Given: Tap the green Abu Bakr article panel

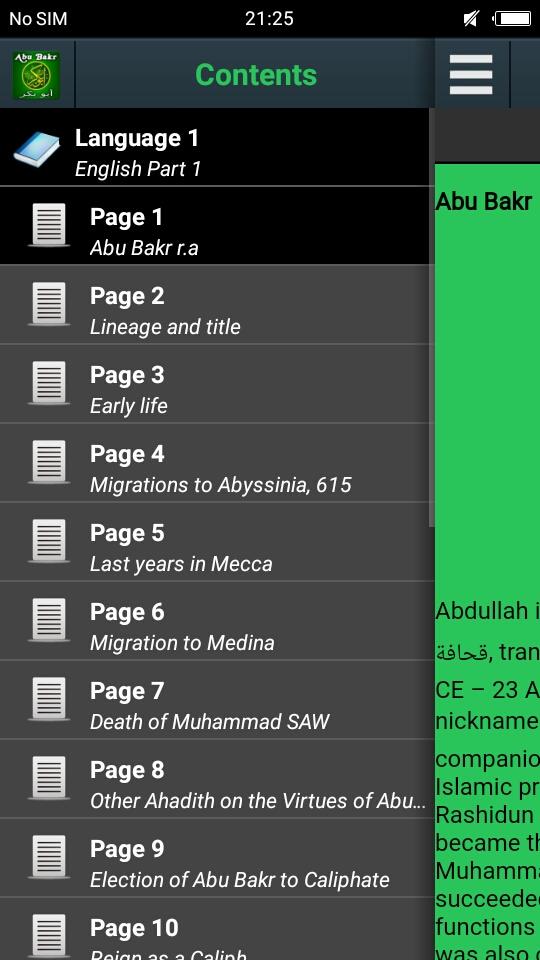Looking at the screenshot, I should (x=487, y=561).
